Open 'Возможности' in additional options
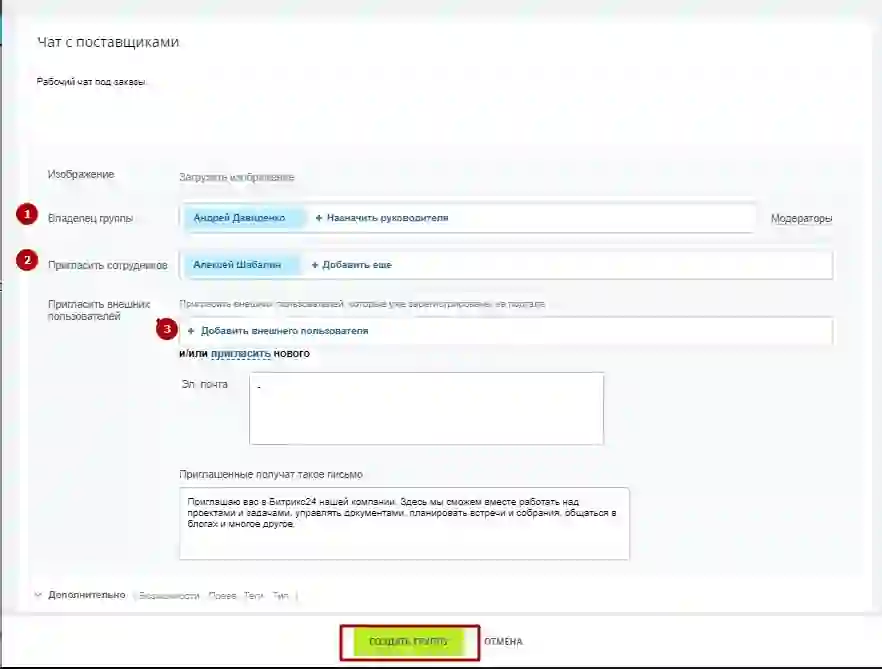882x669 pixels. pyautogui.click(x=168, y=596)
